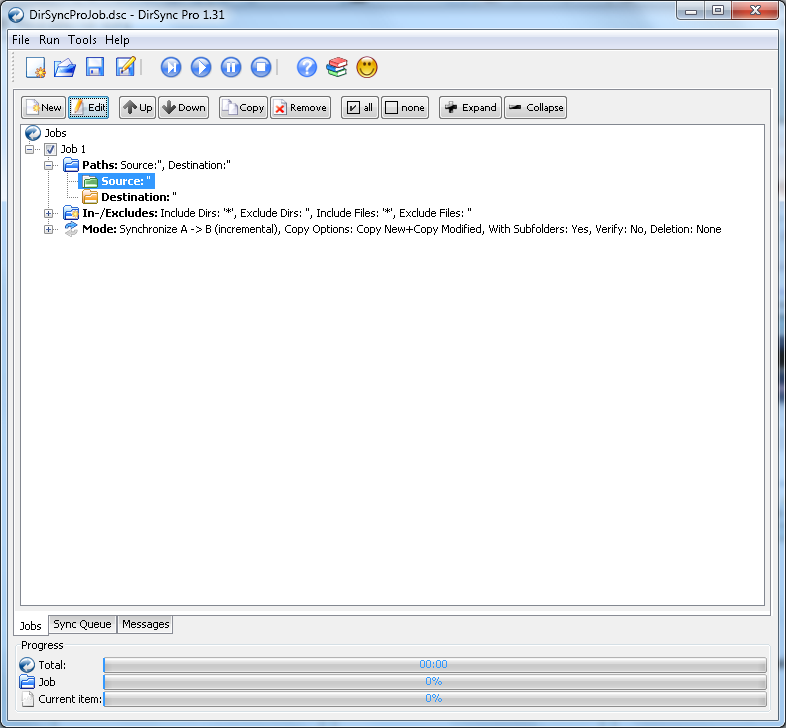Viewport: 786px width, 728px height.
Task: Click the Remove button with red X
Action: [x=301, y=107]
